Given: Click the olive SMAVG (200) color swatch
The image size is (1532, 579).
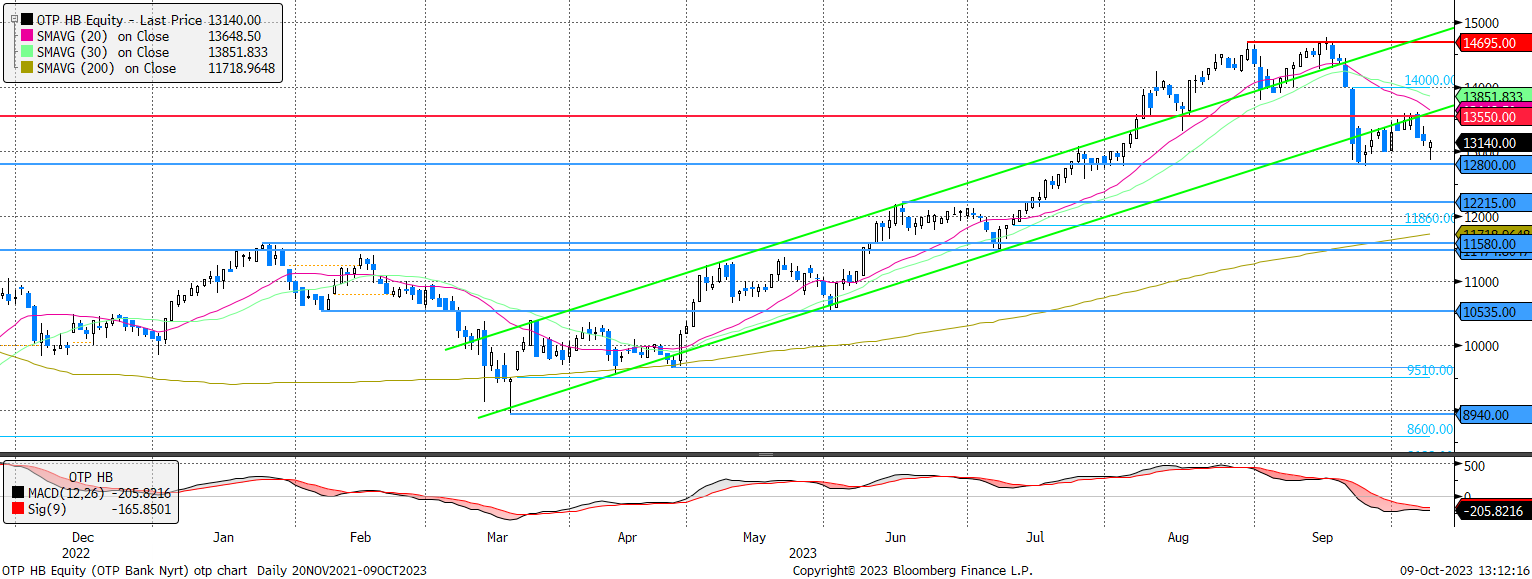Looking at the screenshot, I should [27, 68].
